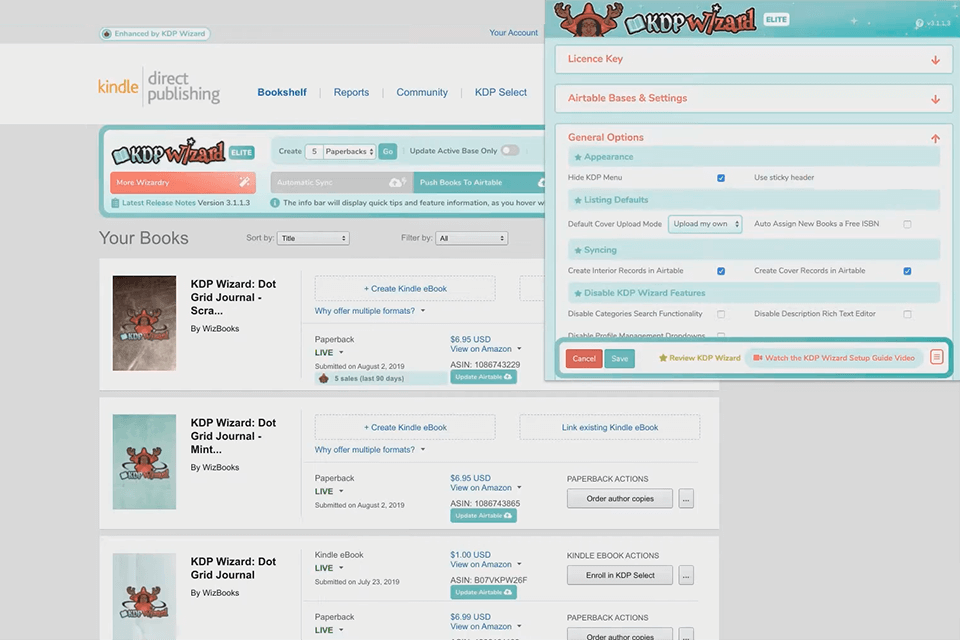Viewport: 960px width, 640px height.
Task: Check Disable Profile Management Dropdowns box
Action: (x=721, y=336)
